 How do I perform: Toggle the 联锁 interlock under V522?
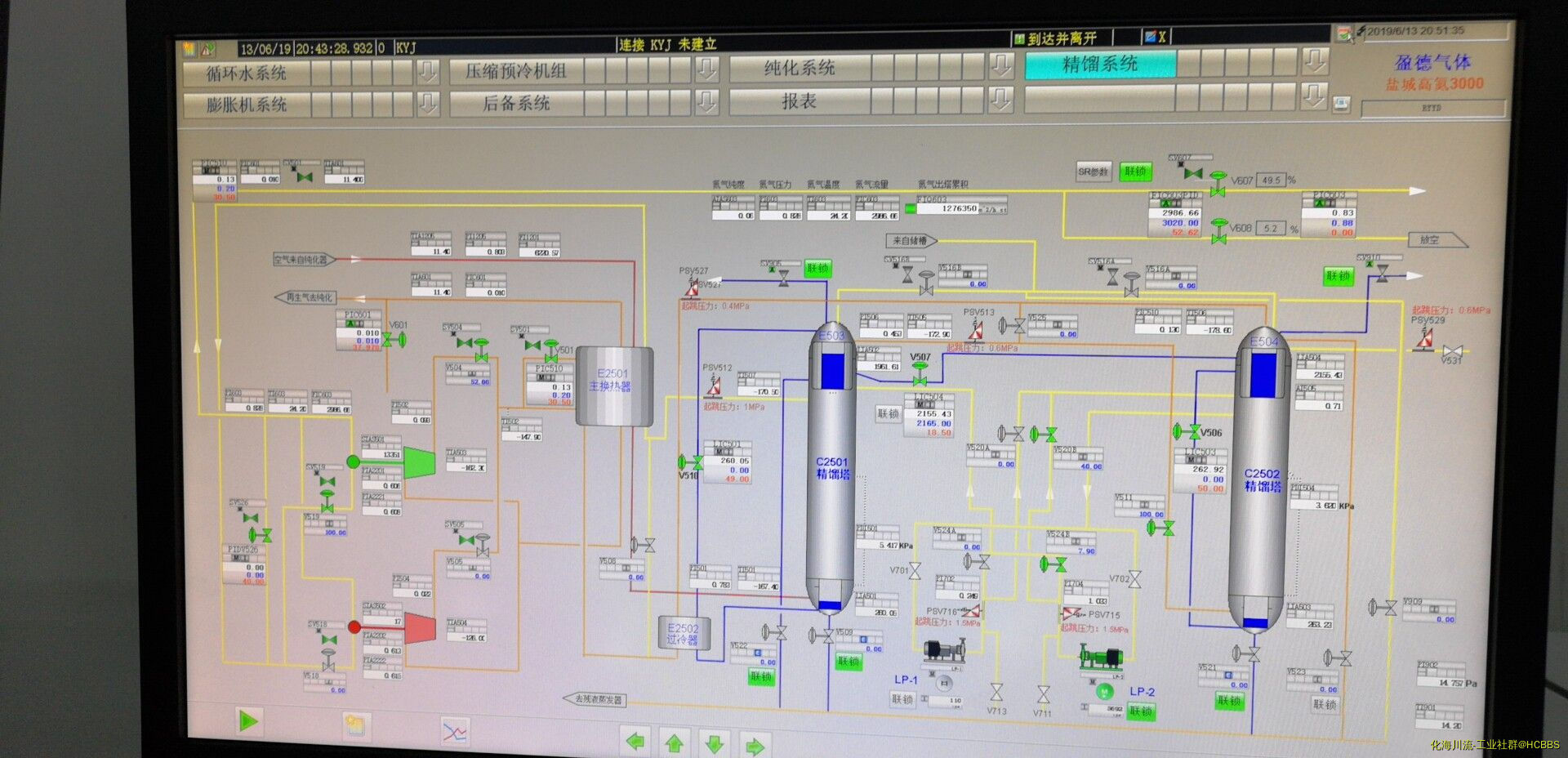(761, 676)
